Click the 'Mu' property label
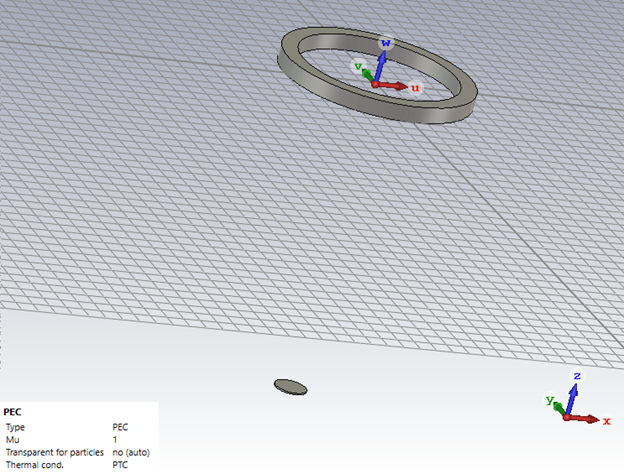This screenshot has width=624, height=474. pos(12,440)
